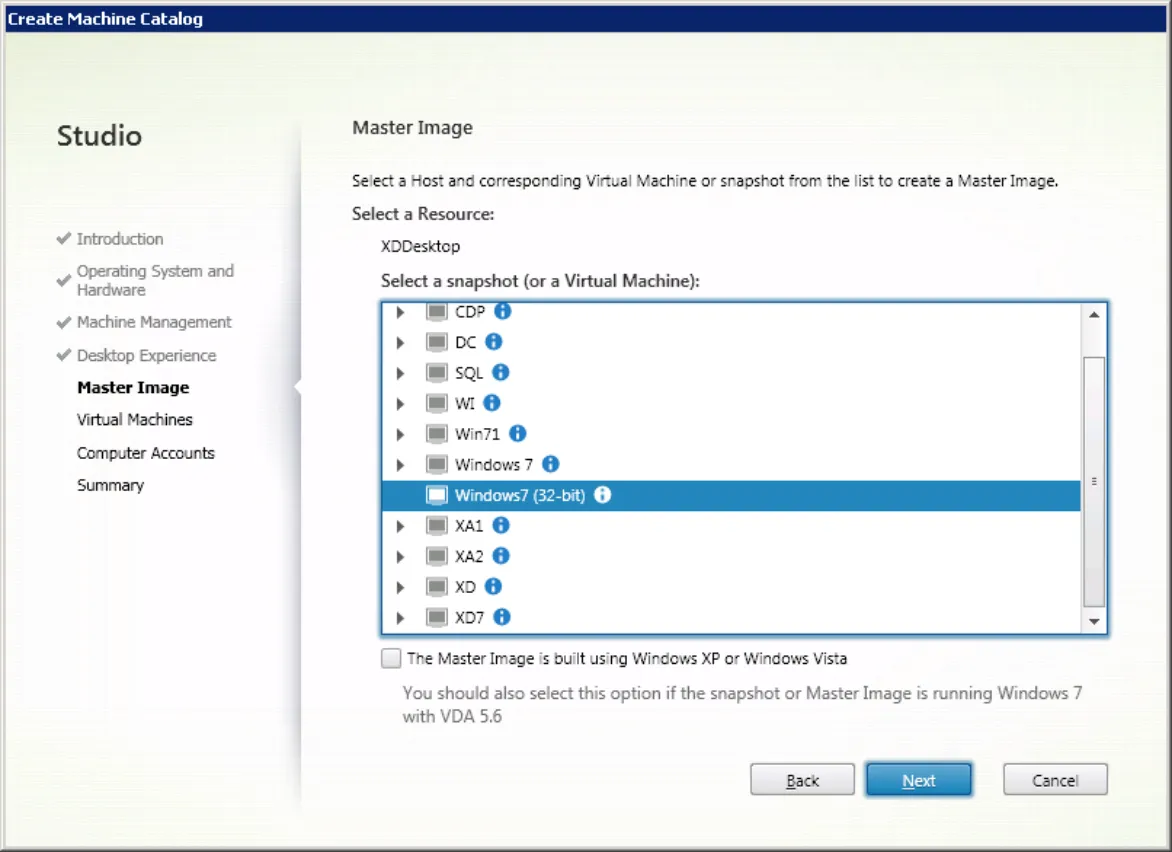1172x852 pixels.
Task: Click the snapshot list scrollbar thumb
Action: (x=1094, y=482)
